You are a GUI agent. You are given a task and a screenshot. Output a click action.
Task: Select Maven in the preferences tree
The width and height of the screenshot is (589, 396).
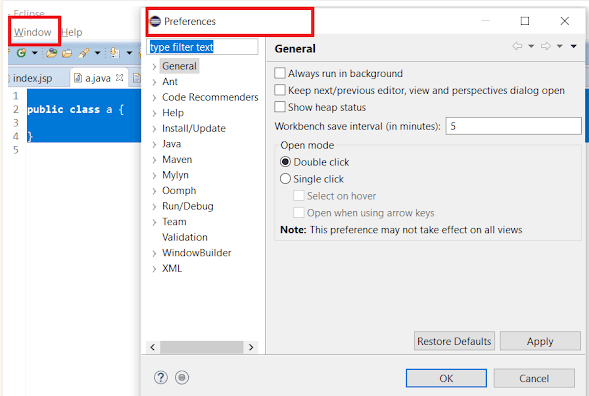[177, 159]
